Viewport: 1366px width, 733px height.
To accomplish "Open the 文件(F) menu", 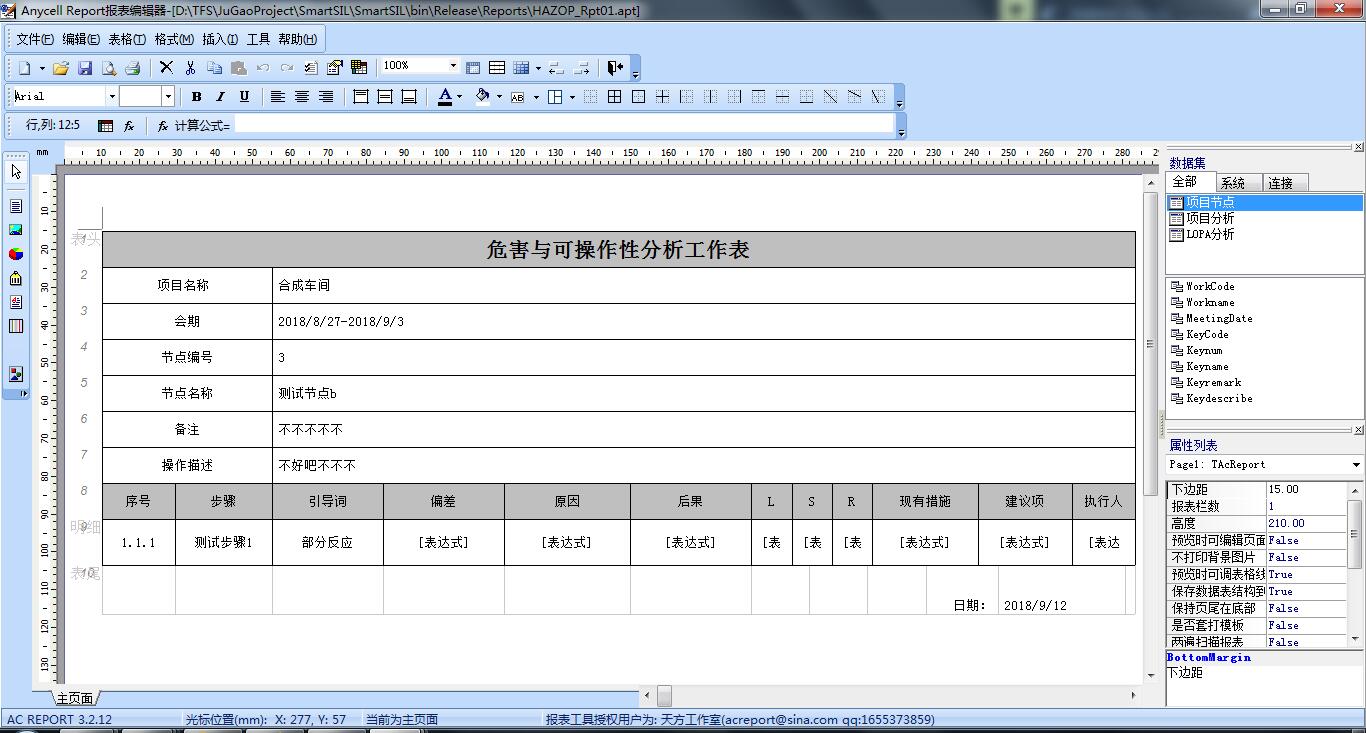I will 35,39.
